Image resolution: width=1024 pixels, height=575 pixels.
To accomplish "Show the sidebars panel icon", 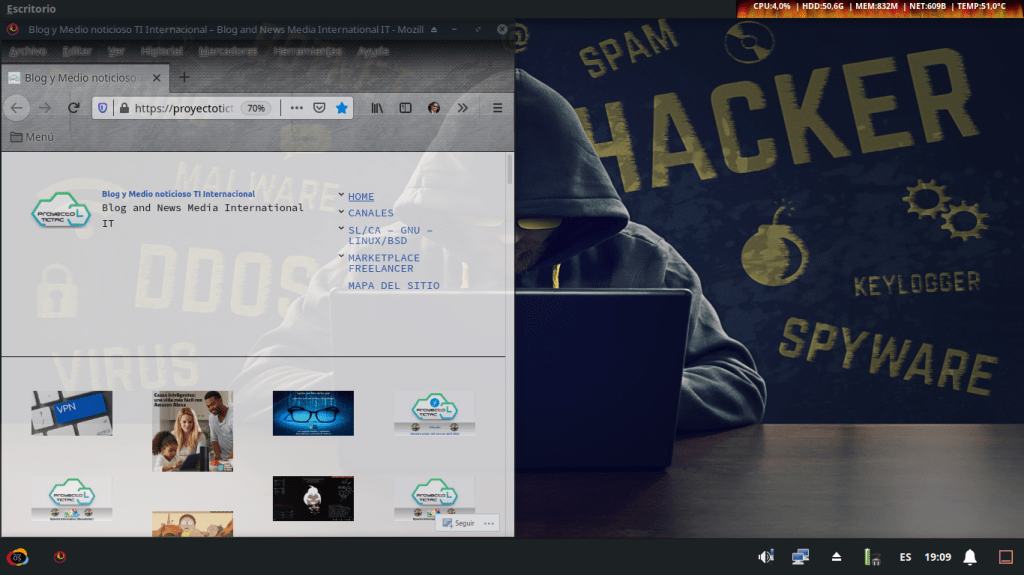I will point(405,108).
